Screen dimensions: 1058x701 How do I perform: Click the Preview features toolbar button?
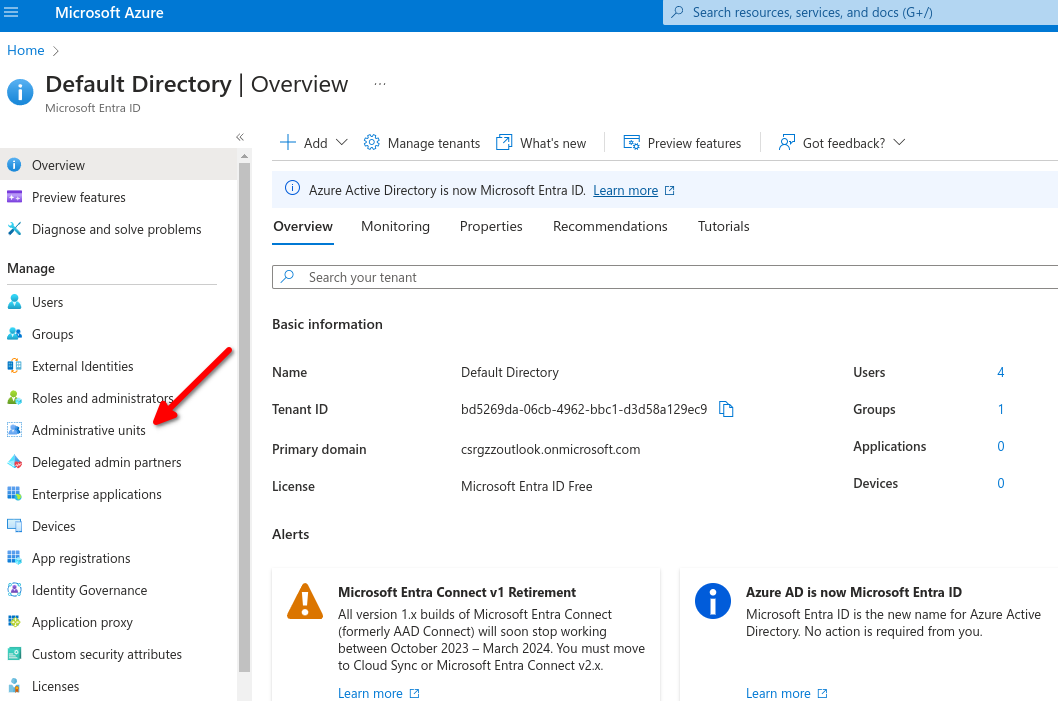click(x=682, y=143)
